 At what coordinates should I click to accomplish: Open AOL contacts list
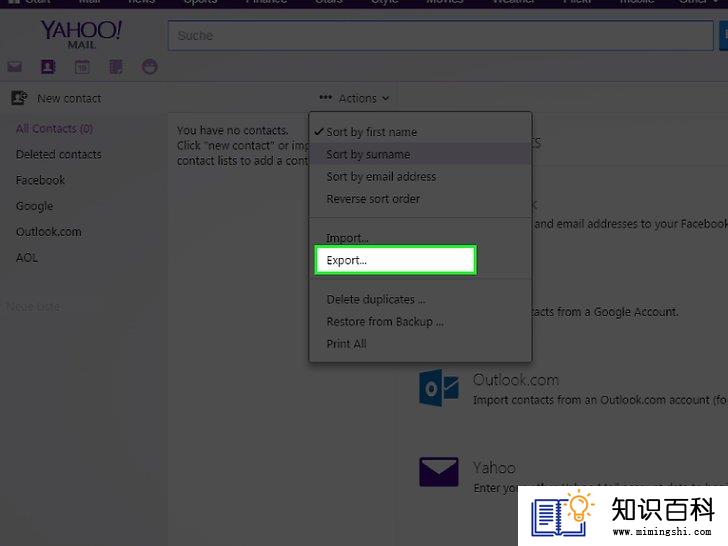(27, 258)
